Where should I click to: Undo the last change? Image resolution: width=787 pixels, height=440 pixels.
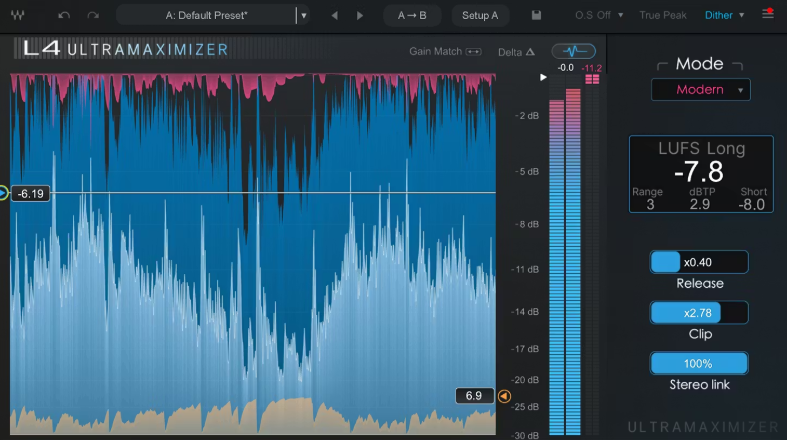click(x=64, y=16)
